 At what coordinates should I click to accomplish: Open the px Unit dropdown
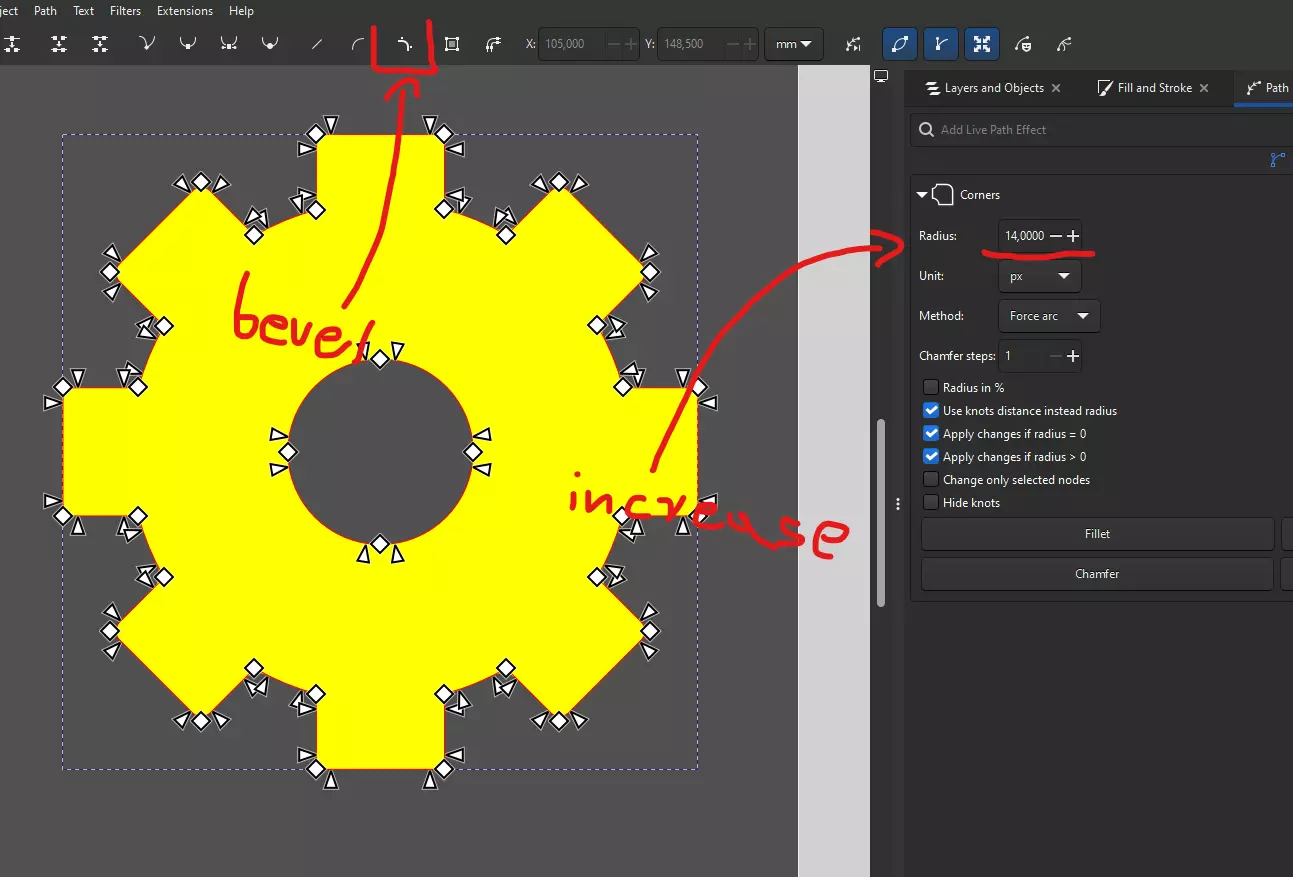[1039, 276]
